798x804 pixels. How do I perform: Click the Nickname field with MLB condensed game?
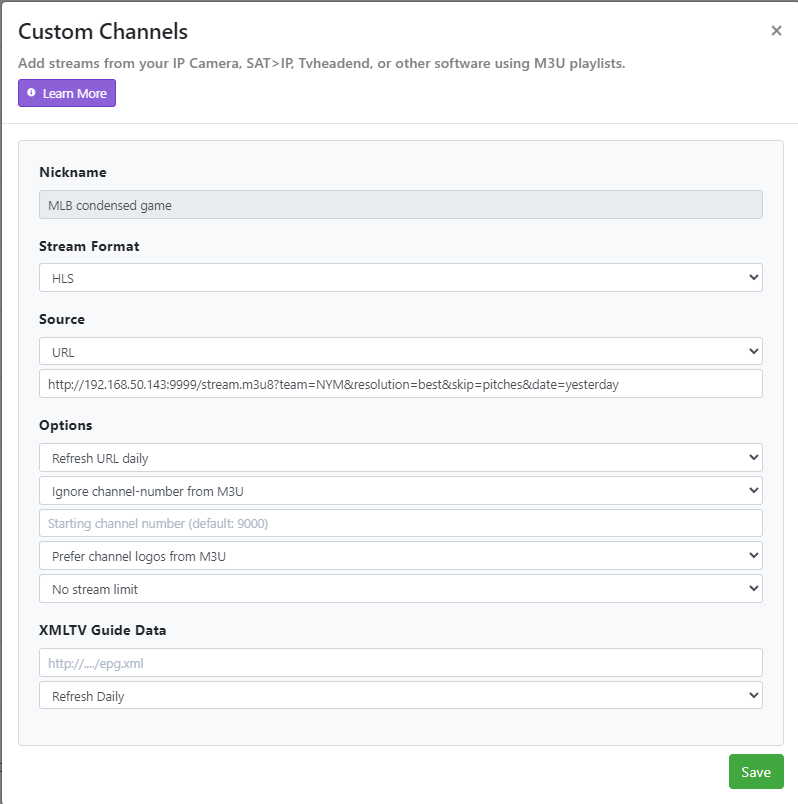click(x=400, y=205)
